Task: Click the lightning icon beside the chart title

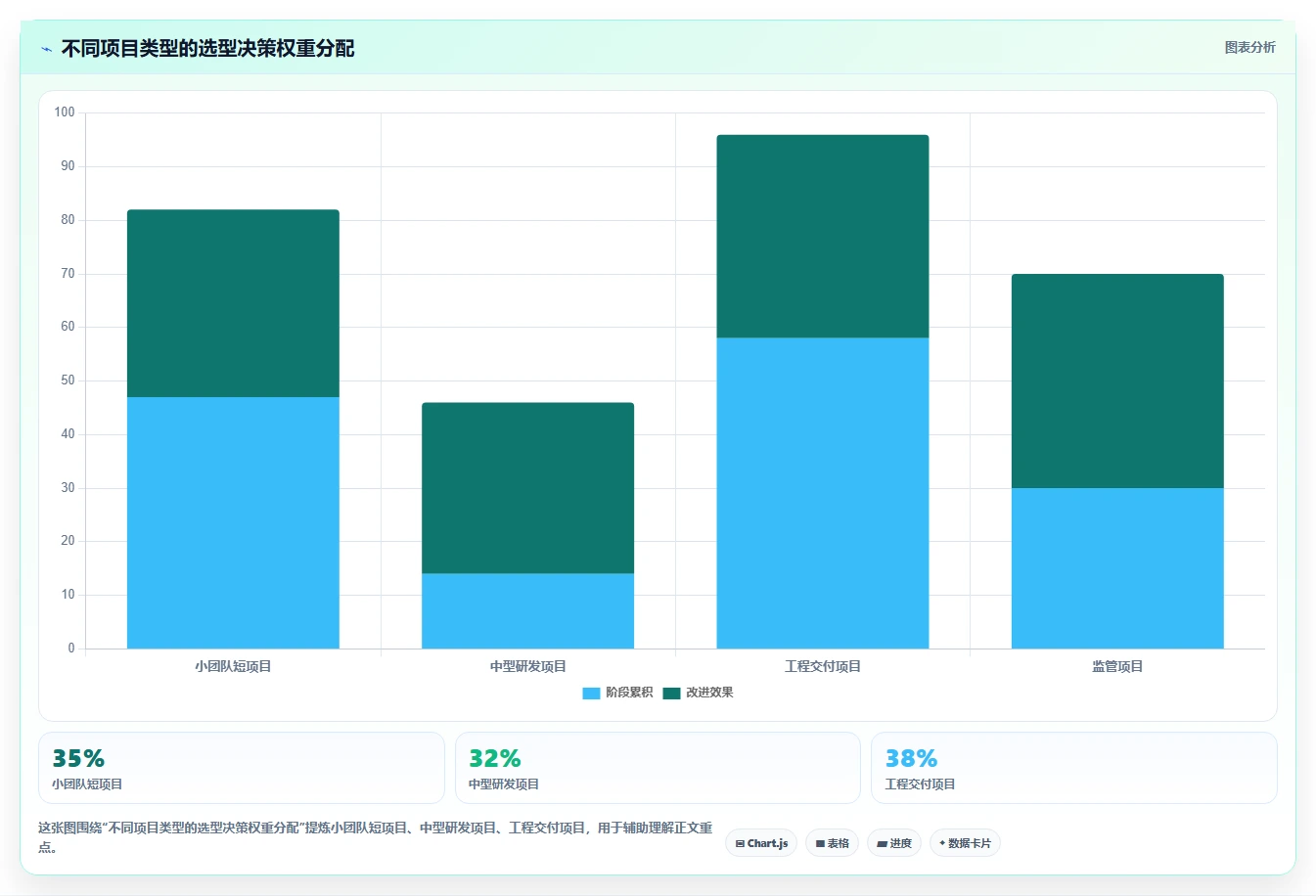Action: pyautogui.click(x=46, y=49)
